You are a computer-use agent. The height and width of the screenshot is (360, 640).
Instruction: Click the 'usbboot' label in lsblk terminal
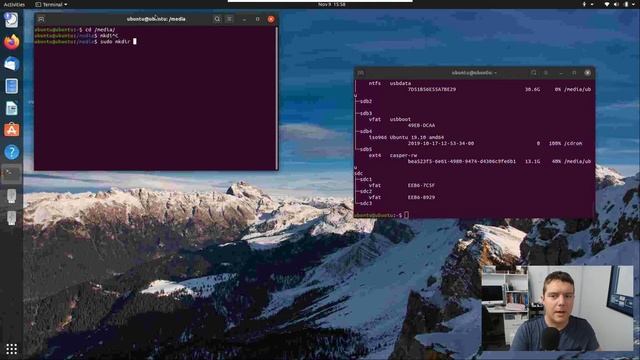click(400, 120)
